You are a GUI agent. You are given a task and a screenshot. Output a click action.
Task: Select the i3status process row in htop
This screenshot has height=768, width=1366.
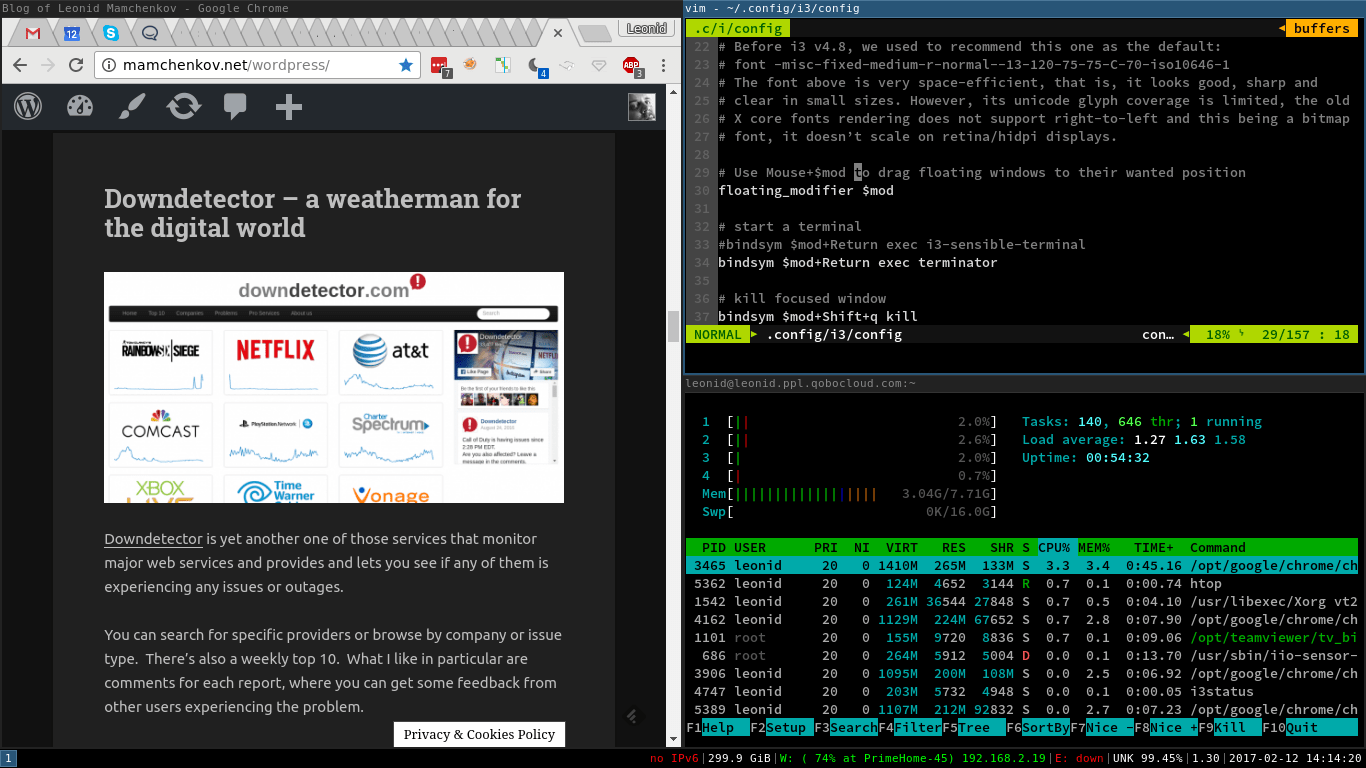pos(1022,691)
